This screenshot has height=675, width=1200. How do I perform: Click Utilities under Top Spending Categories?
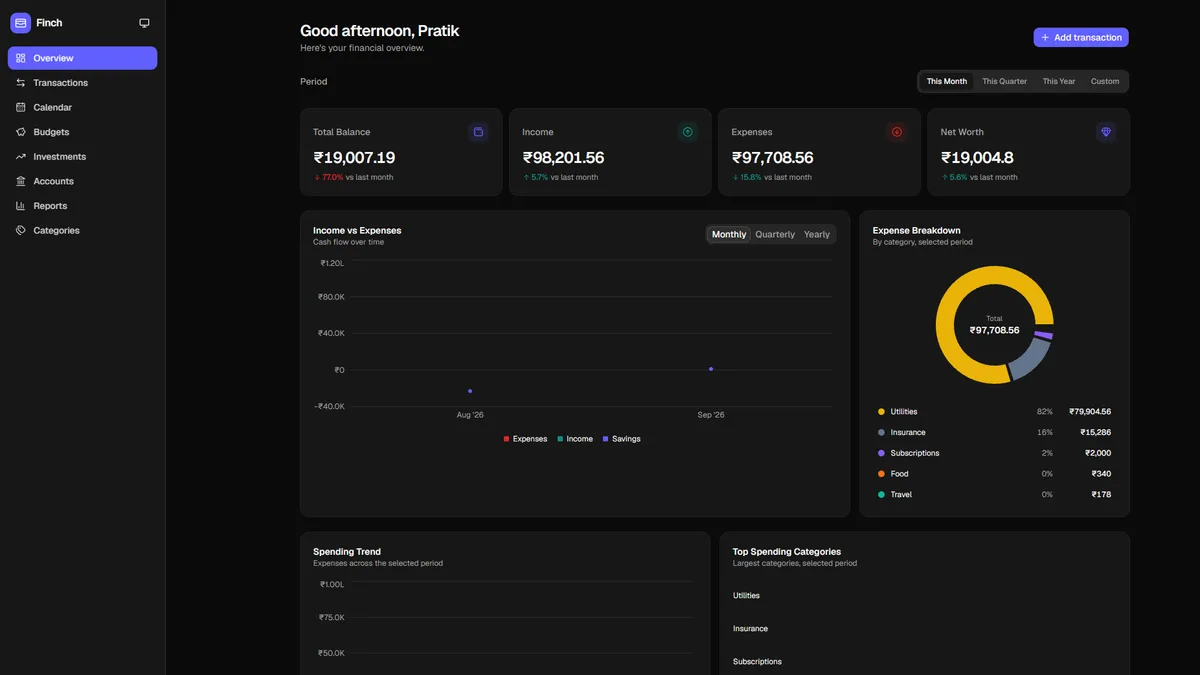click(x=746, y=596)
